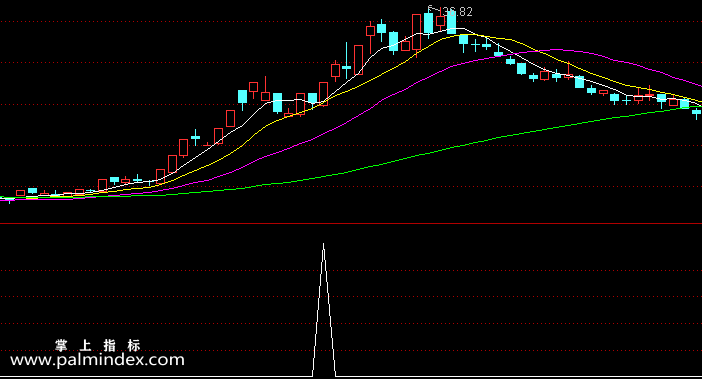Click the first large cyan candle in the uptrend

click(242, 98)
